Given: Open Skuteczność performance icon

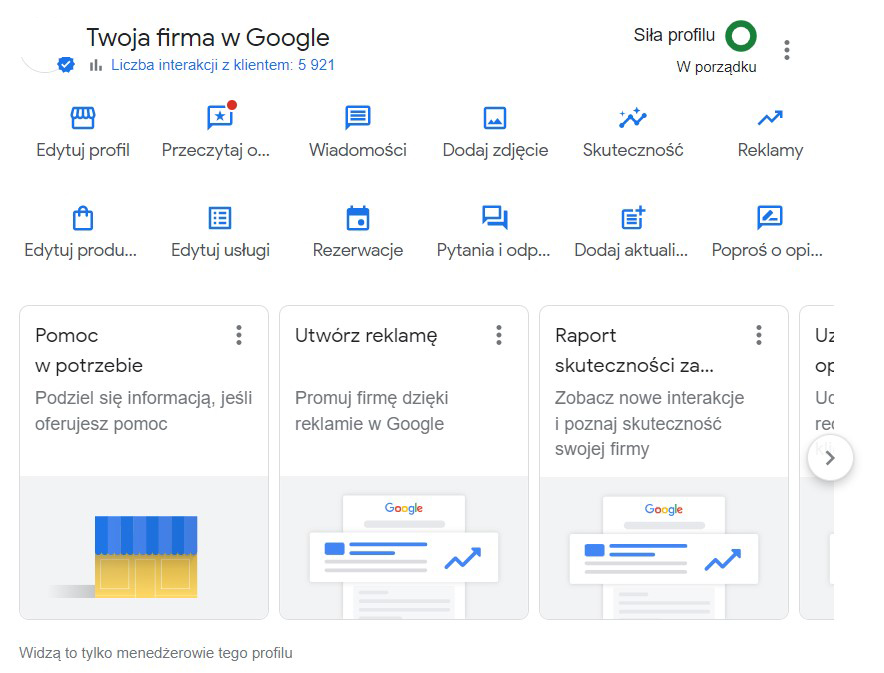Looking at the screenshot, I should pos(633,118).
